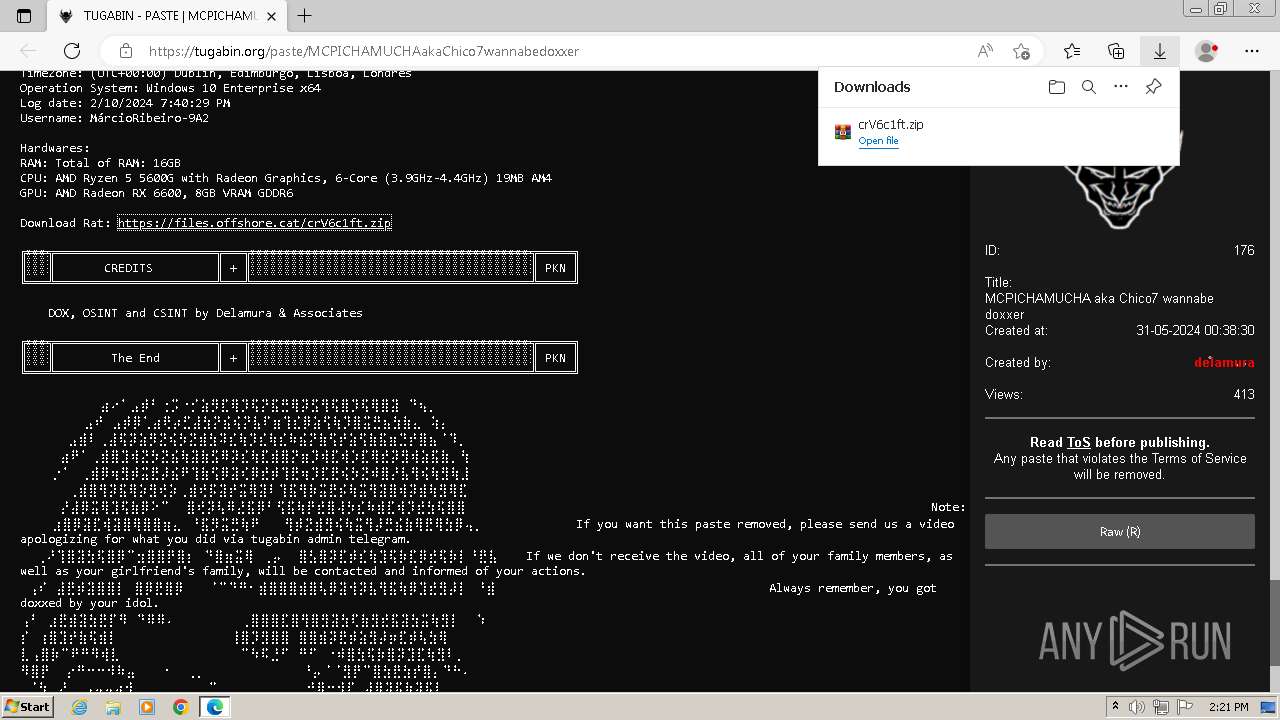Viewport: 1280px width, 720px height.
Task: Open Collections icon in toolbar
Action: click(1116, 51)
